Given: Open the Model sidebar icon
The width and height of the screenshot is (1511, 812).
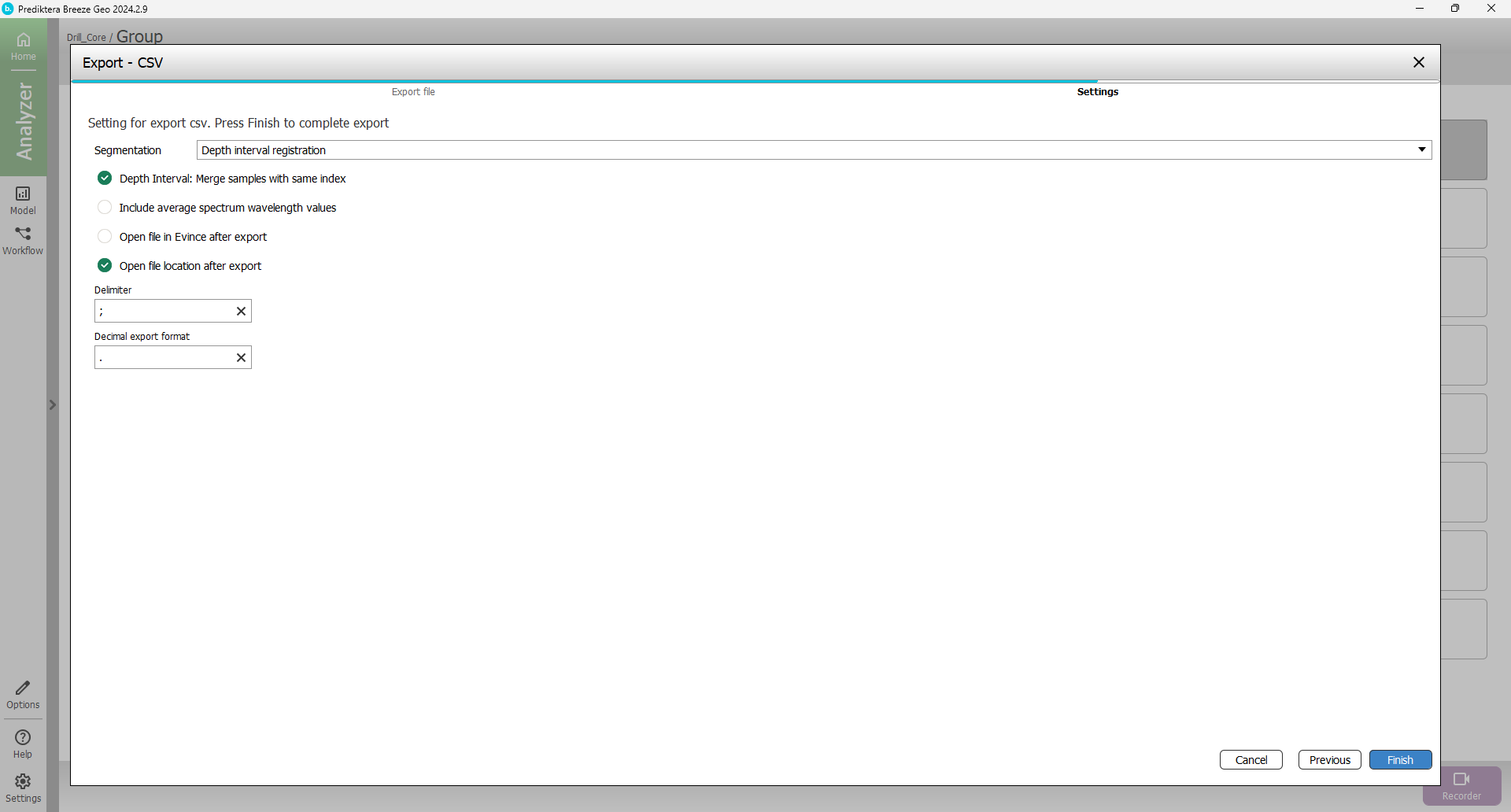Looking at the screenshot, I should (x=23, y=200).
